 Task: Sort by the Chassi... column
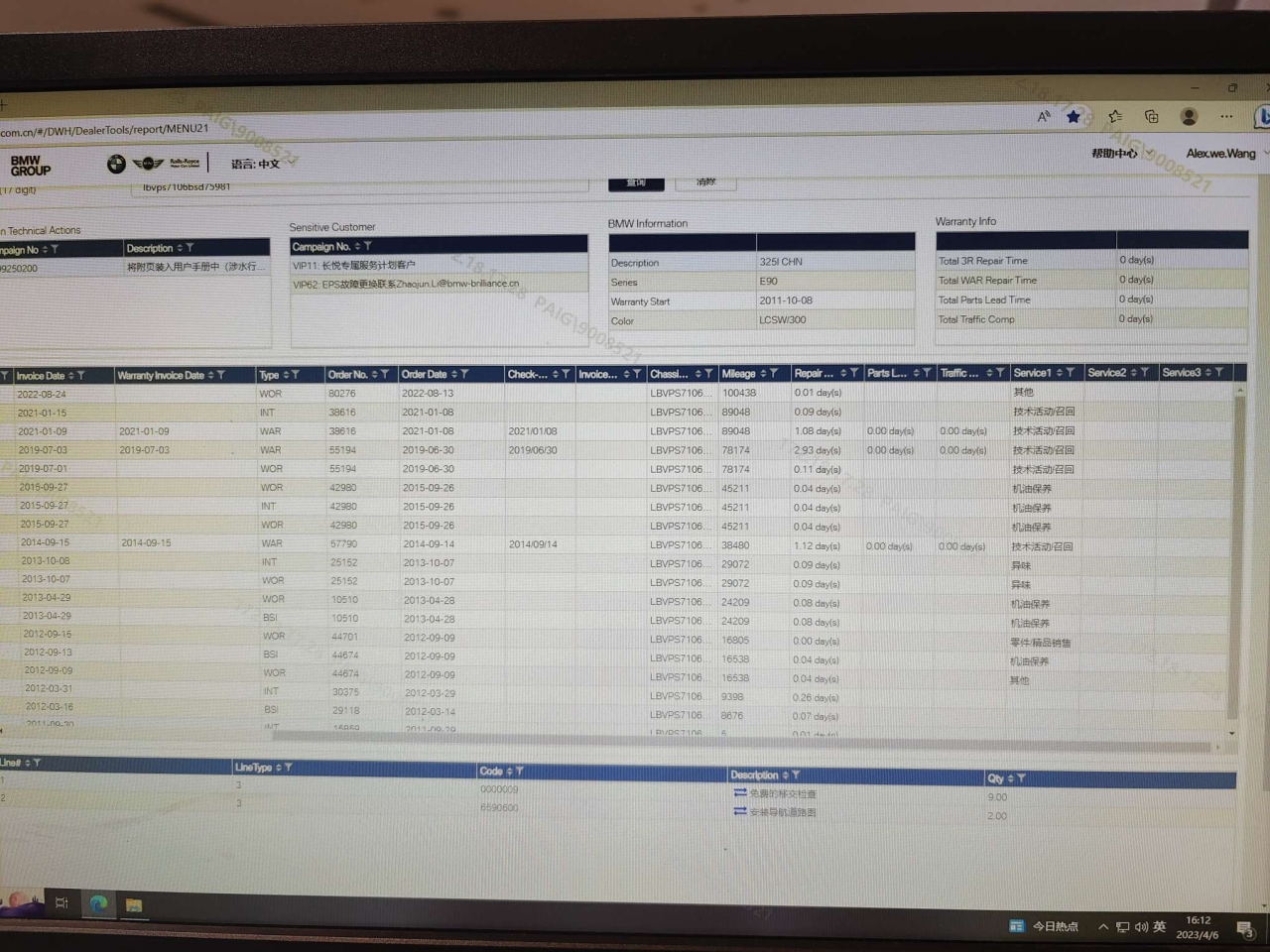pyautogui.click(x=698, y=374)
